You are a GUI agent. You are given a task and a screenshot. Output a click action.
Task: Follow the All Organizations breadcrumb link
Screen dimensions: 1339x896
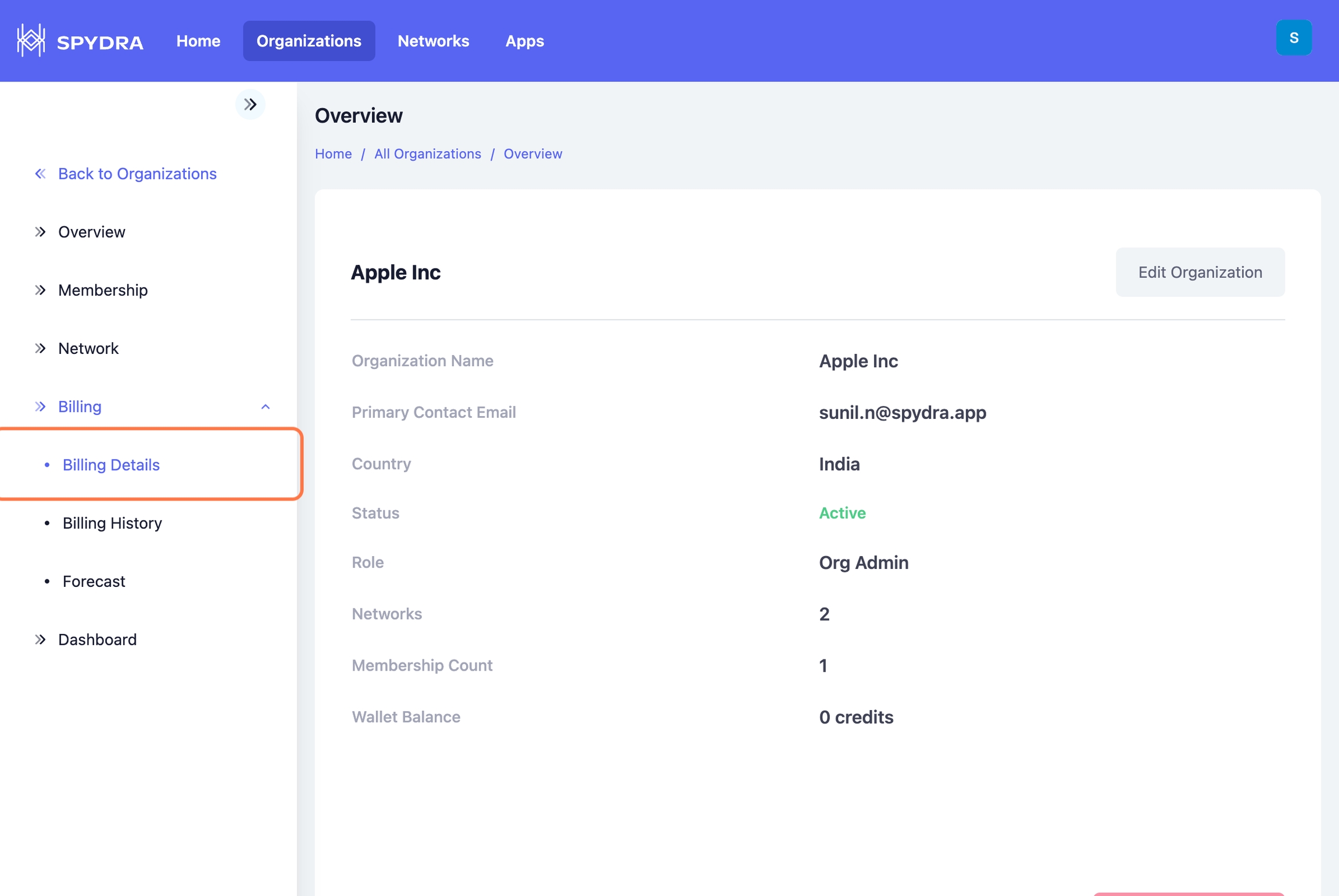click(427, 153)
